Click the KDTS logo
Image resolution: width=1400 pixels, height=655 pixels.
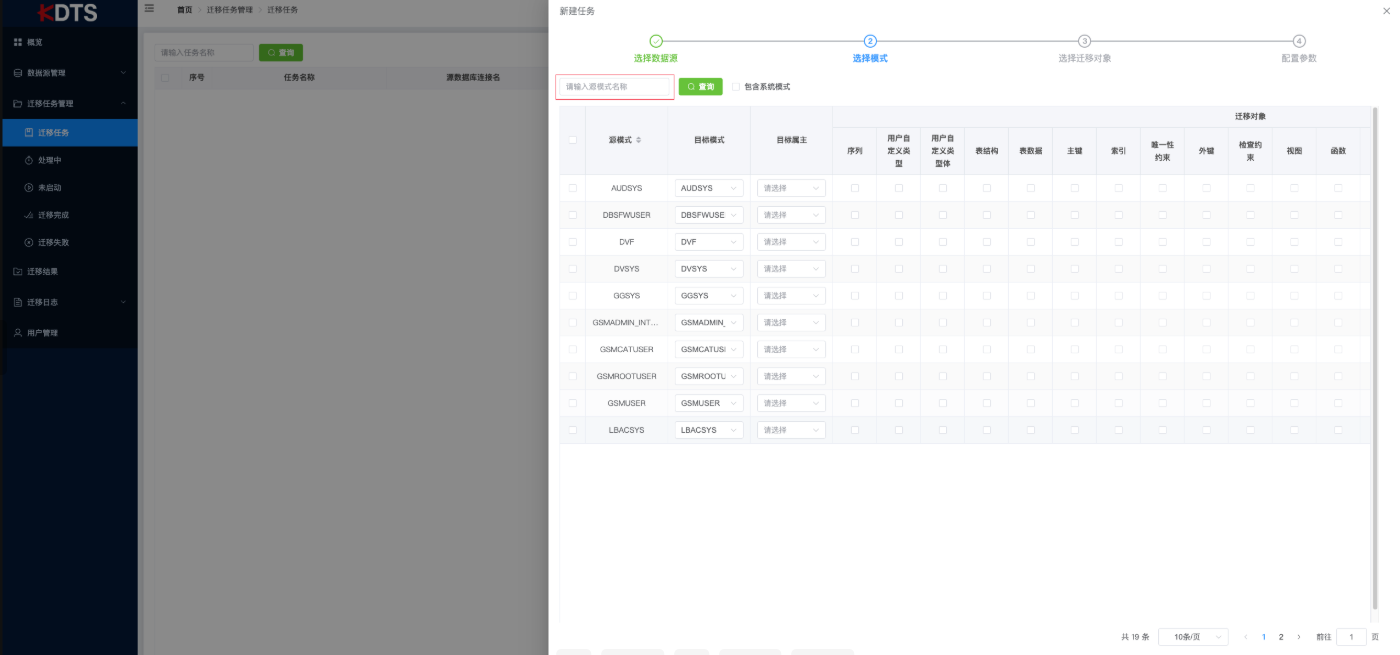pyautogui.click(x=67, y=13)
